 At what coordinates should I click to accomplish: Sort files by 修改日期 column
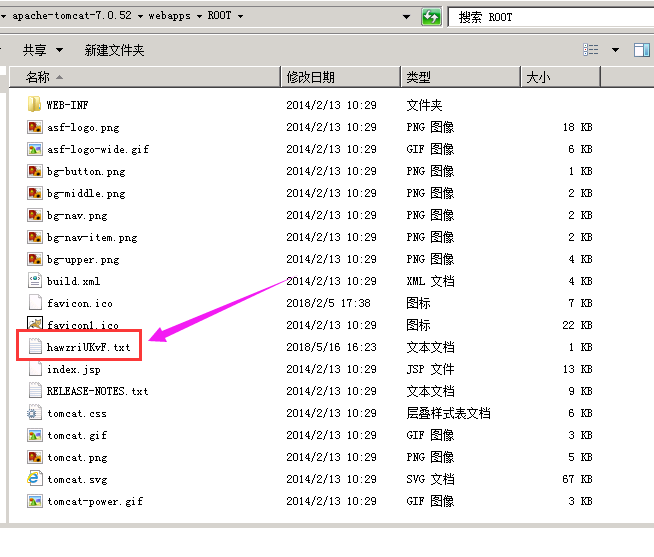pyautogui.click(x=340, y=77)
